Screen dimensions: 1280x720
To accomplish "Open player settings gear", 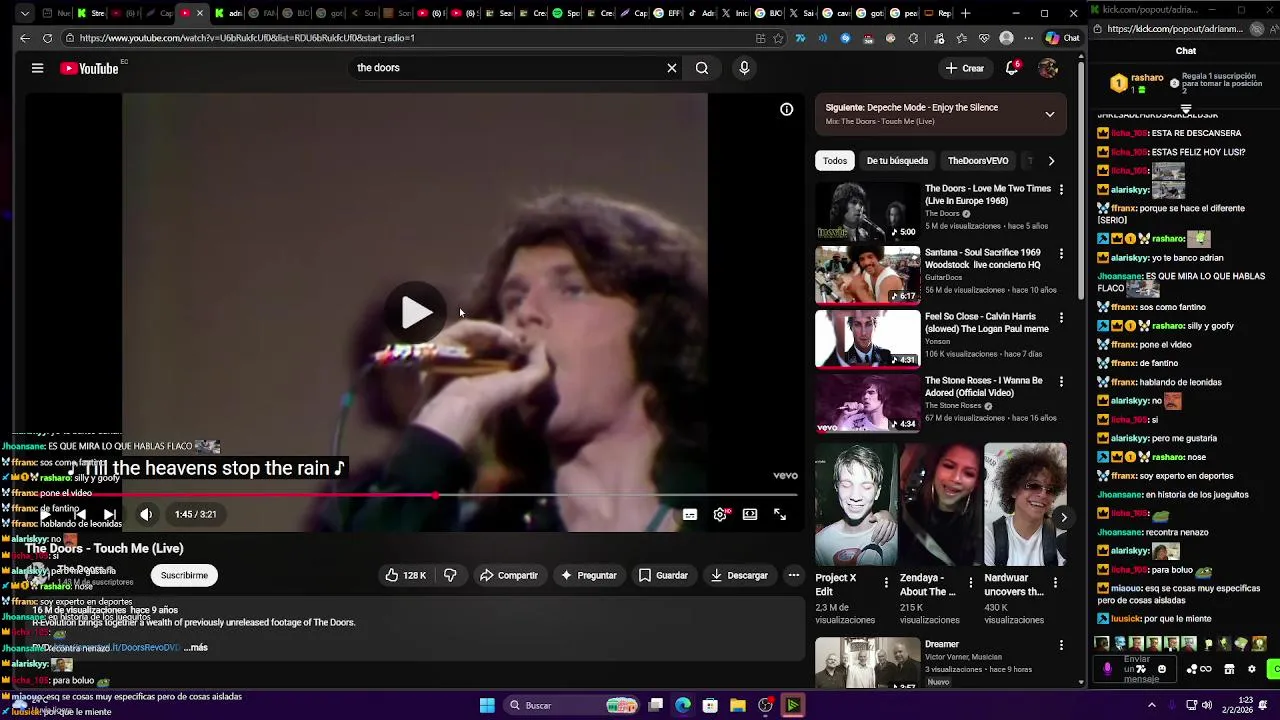I will point(720,514).
